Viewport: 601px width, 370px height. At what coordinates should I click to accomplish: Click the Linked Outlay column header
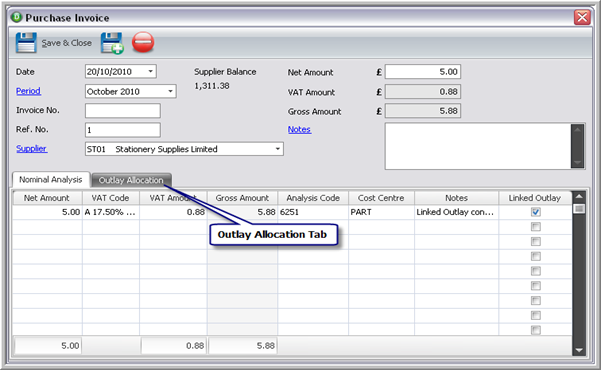(x=535, y=198)
